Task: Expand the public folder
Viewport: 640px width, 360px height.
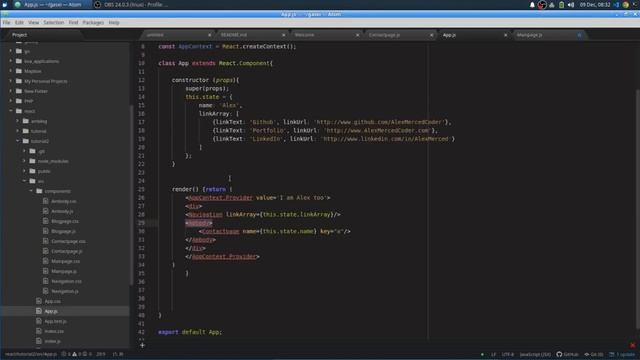Action: [x=24, y=171]
